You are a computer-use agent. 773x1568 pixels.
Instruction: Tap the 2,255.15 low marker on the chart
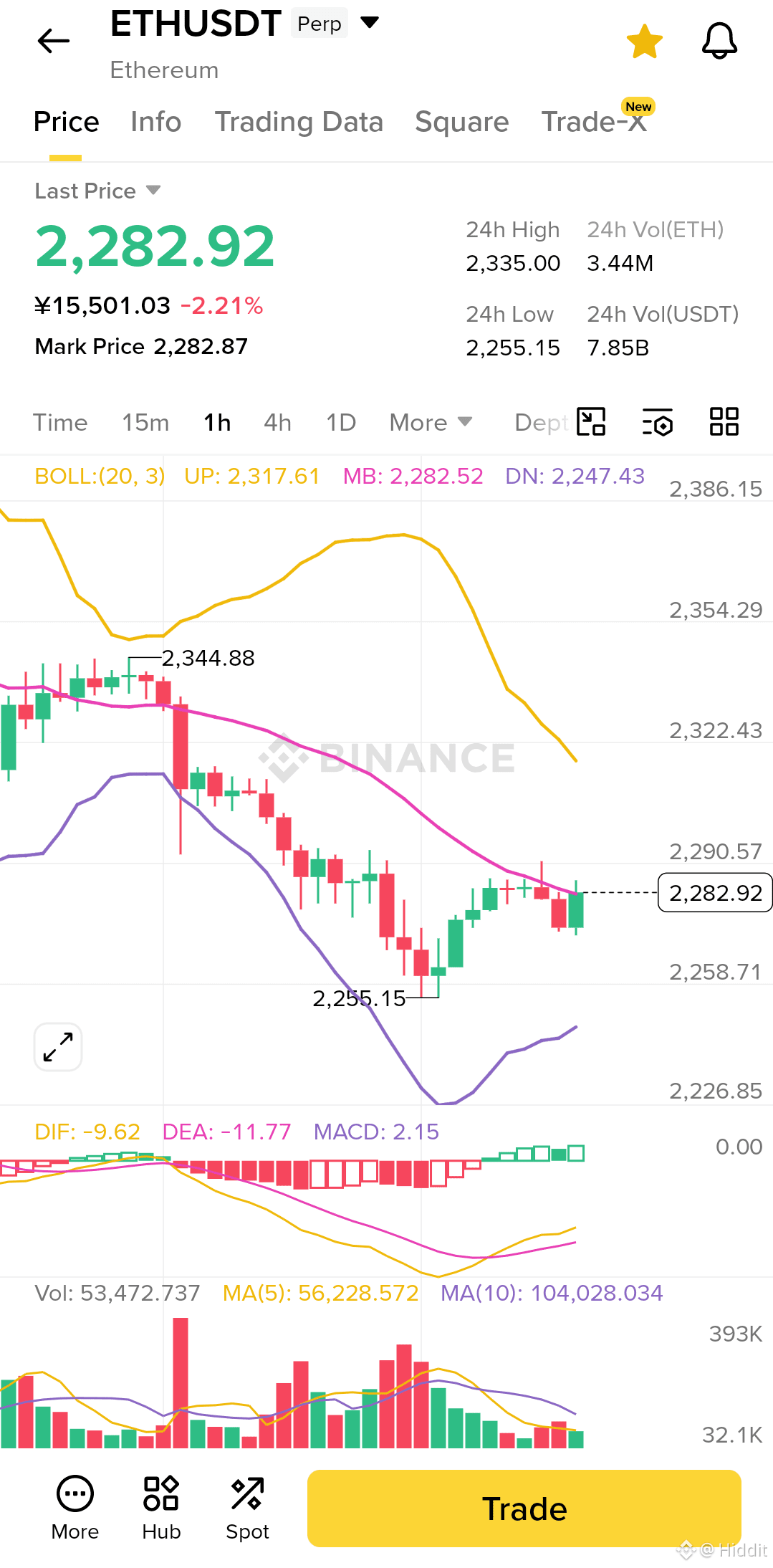pos(359,998)
